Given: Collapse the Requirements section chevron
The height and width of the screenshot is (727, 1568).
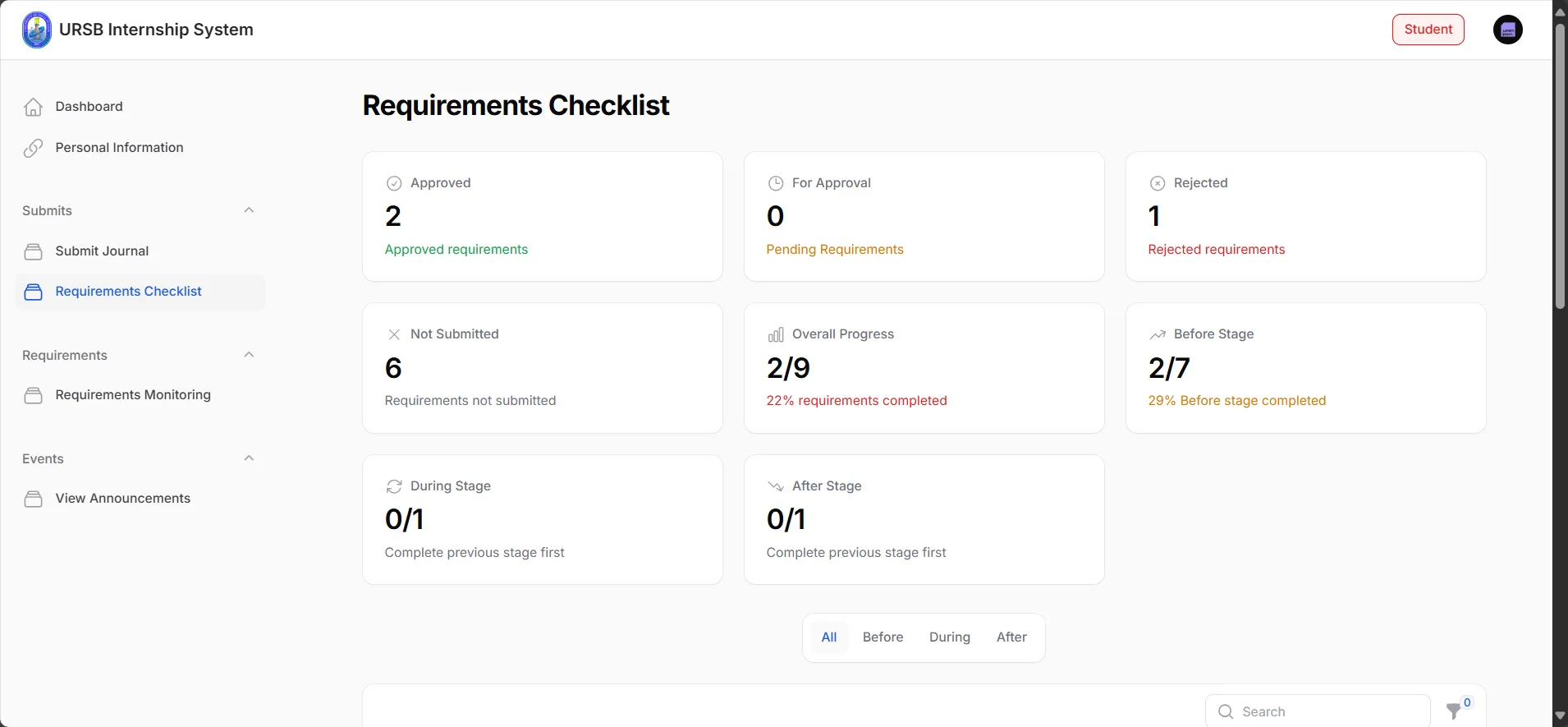Looking at the screenshot, I should point(249,355).
